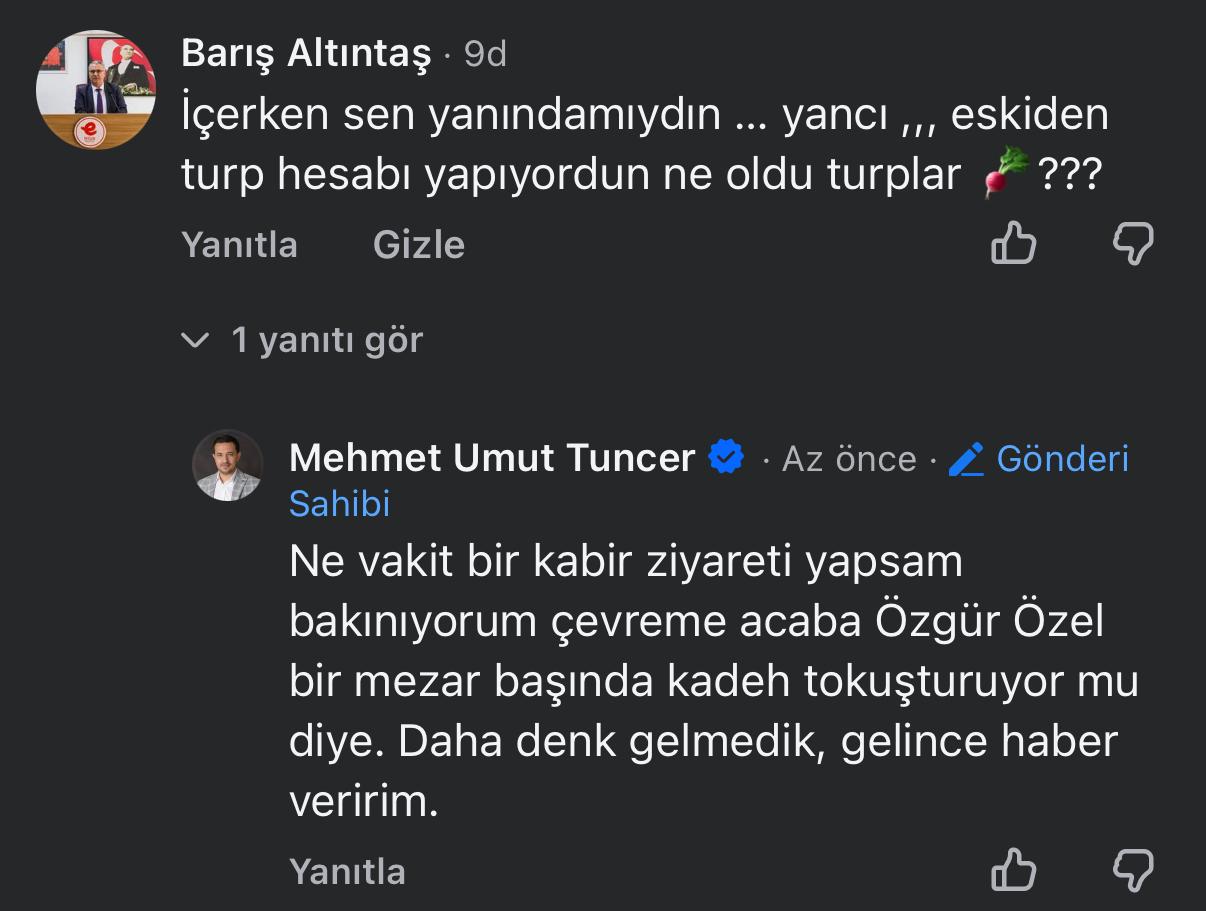Open the Barış Altıntaş name link
The height and width of the screenshot is (911, 1206).
pos(306,53)
